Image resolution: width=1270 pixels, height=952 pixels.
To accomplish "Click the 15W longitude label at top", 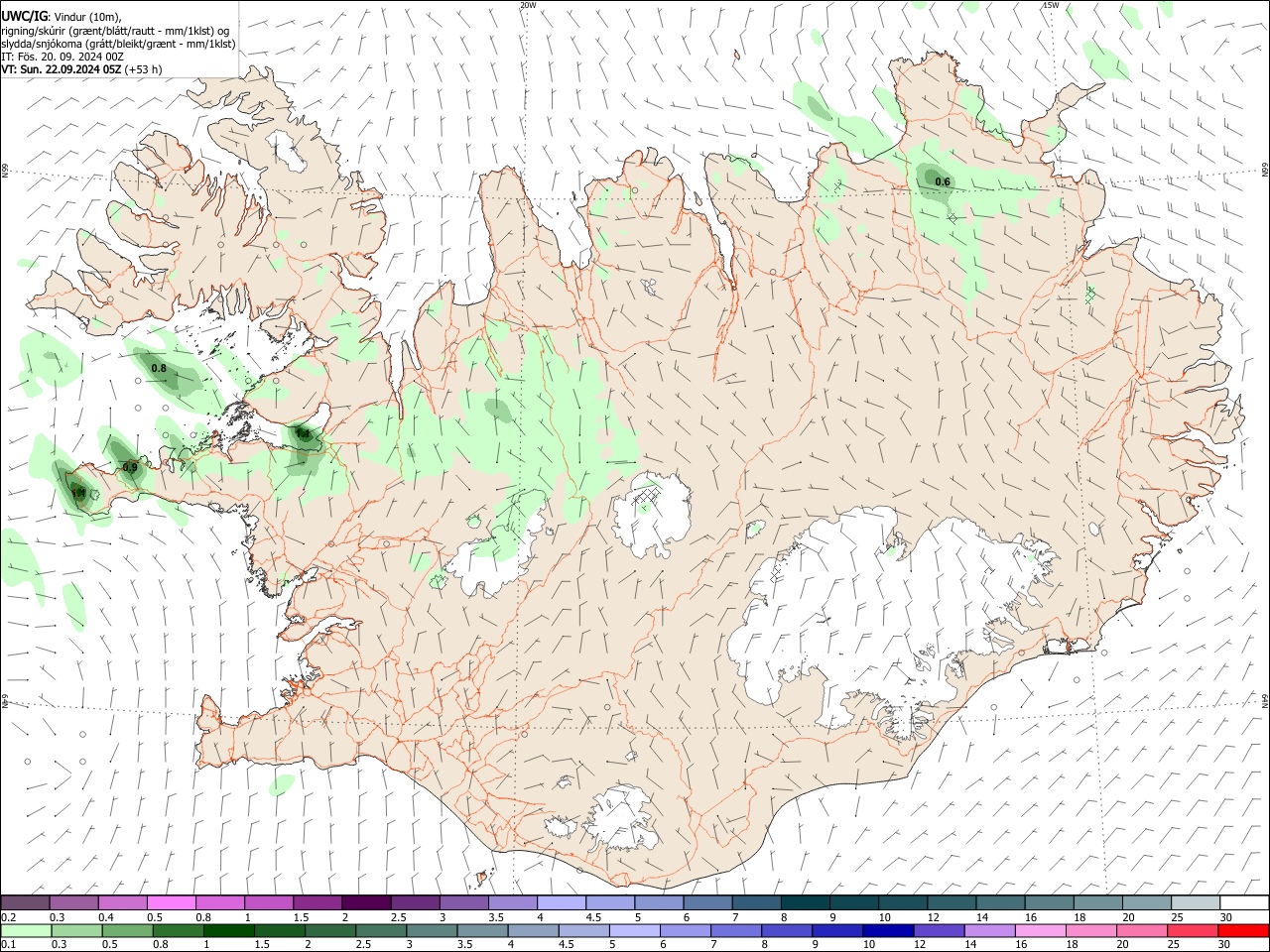I will 1050,5.
